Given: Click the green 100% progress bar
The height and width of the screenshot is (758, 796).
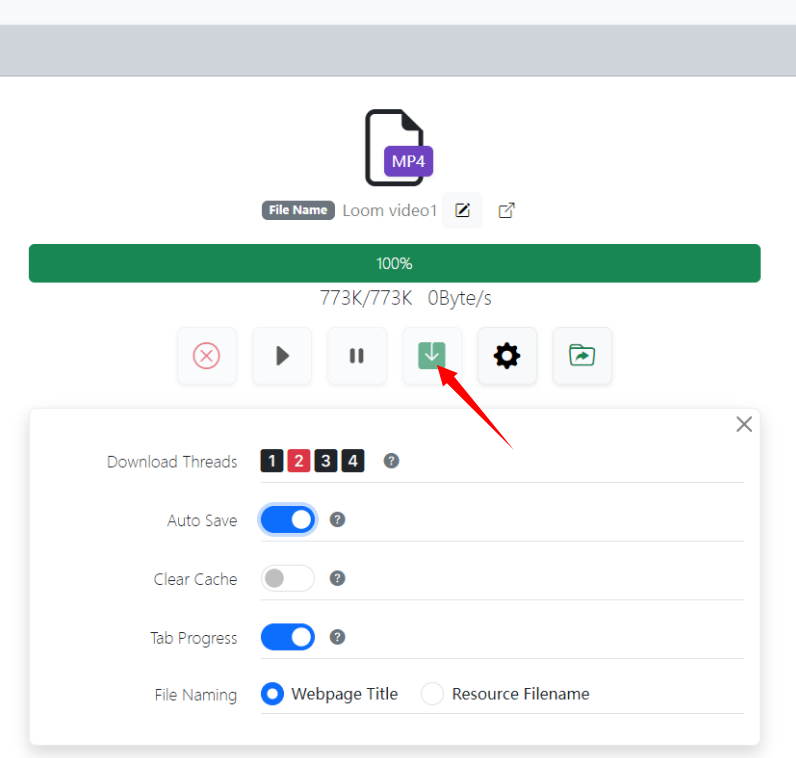Looking at the screenshot, I should pyautogui.click(x=394, y=264).
